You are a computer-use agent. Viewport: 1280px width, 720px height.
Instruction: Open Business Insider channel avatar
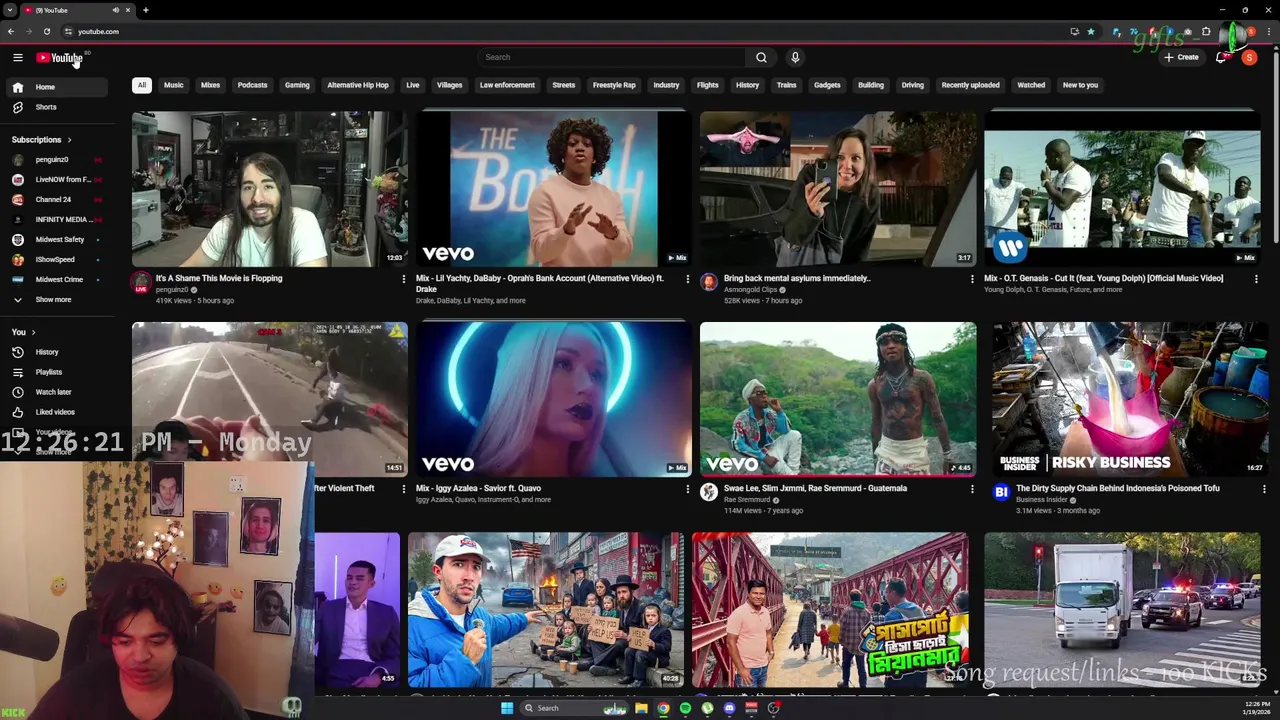click(x=1001, y=492)
